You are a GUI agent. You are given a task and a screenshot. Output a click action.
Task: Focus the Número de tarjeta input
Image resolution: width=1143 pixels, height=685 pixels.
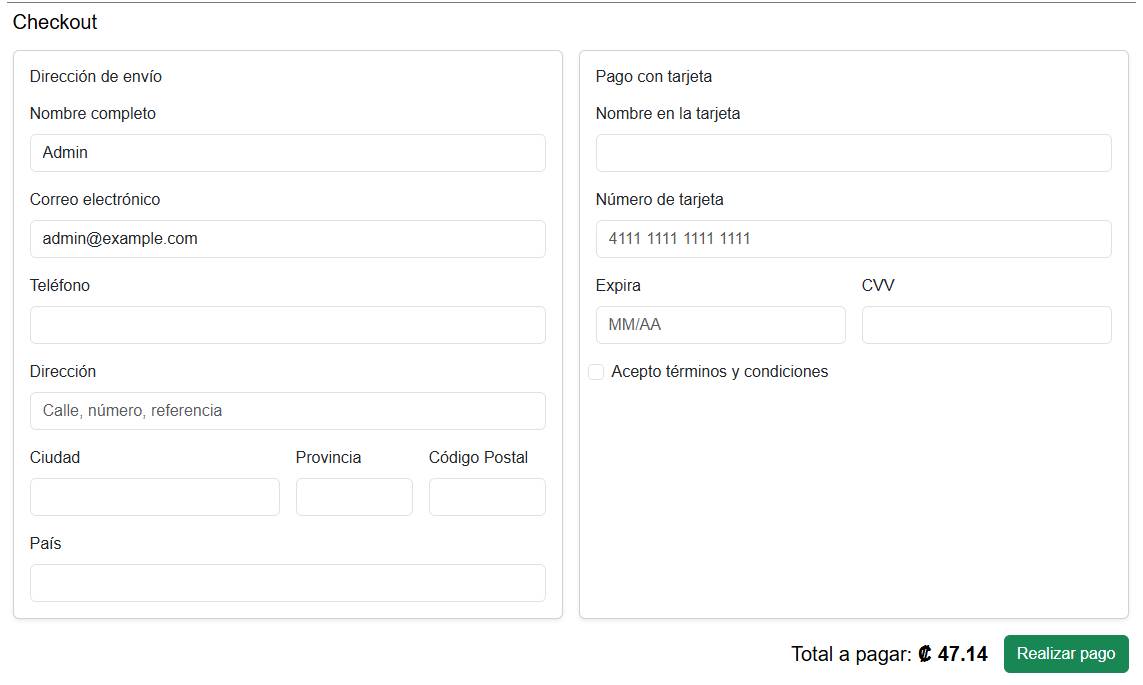pos(853,239)
